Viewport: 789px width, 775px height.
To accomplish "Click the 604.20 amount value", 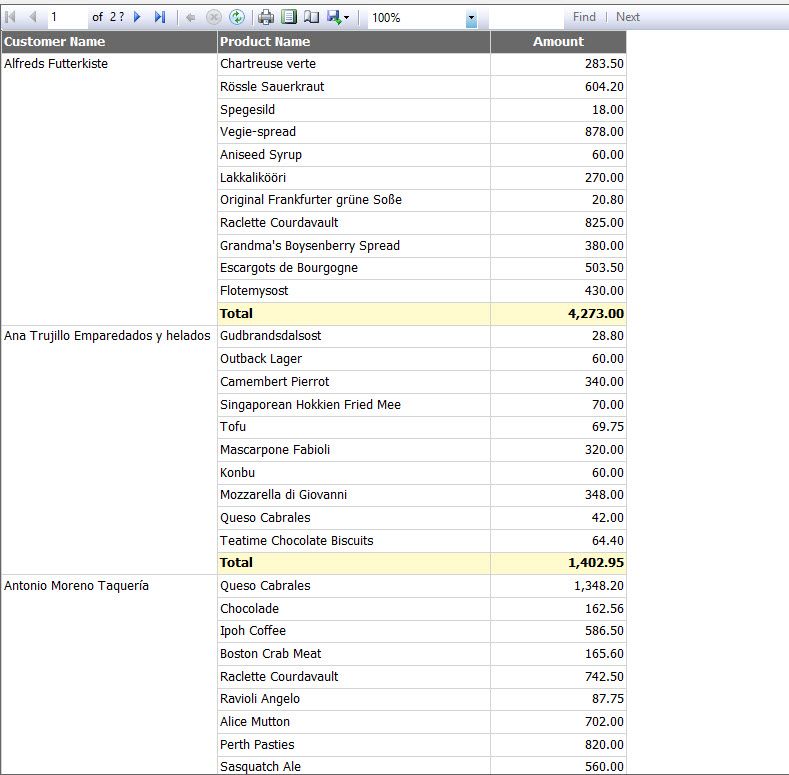I will (559, 87).
